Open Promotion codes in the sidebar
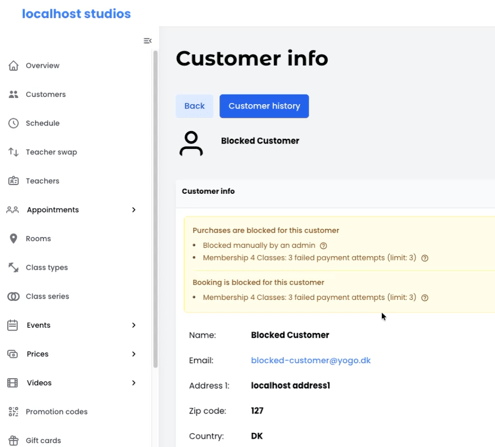Image resolution: width=495 pixels, height=447 pixels. (x=57, y=412)
